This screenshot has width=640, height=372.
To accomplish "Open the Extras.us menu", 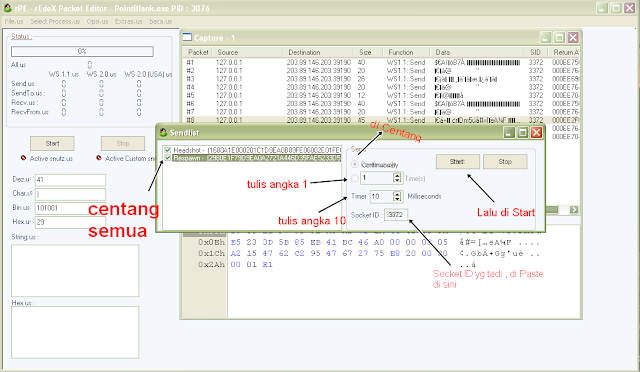I will [129, 21].
